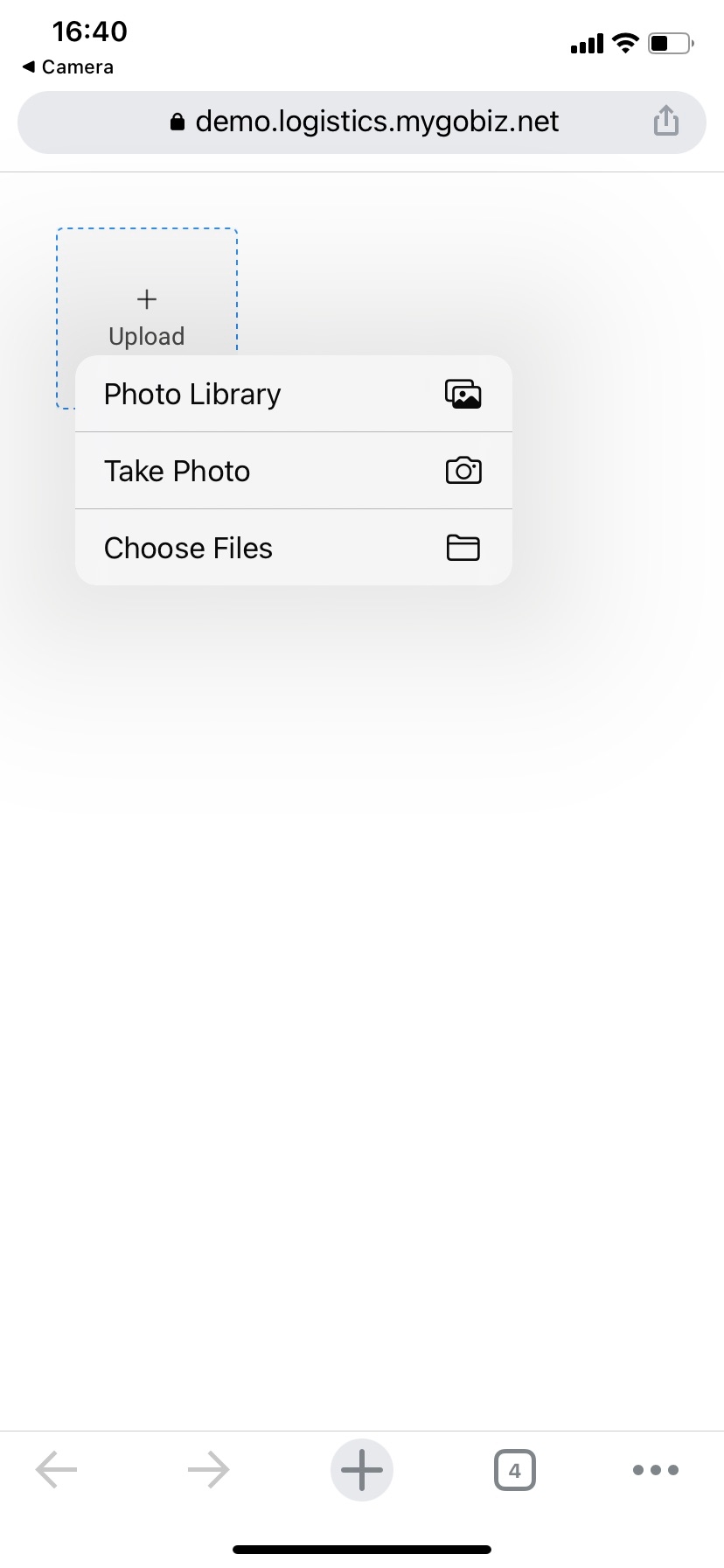Go back with the left arrow
Image resolution: width=724 pixels, height=1568 pixels.
(57, 1470)
